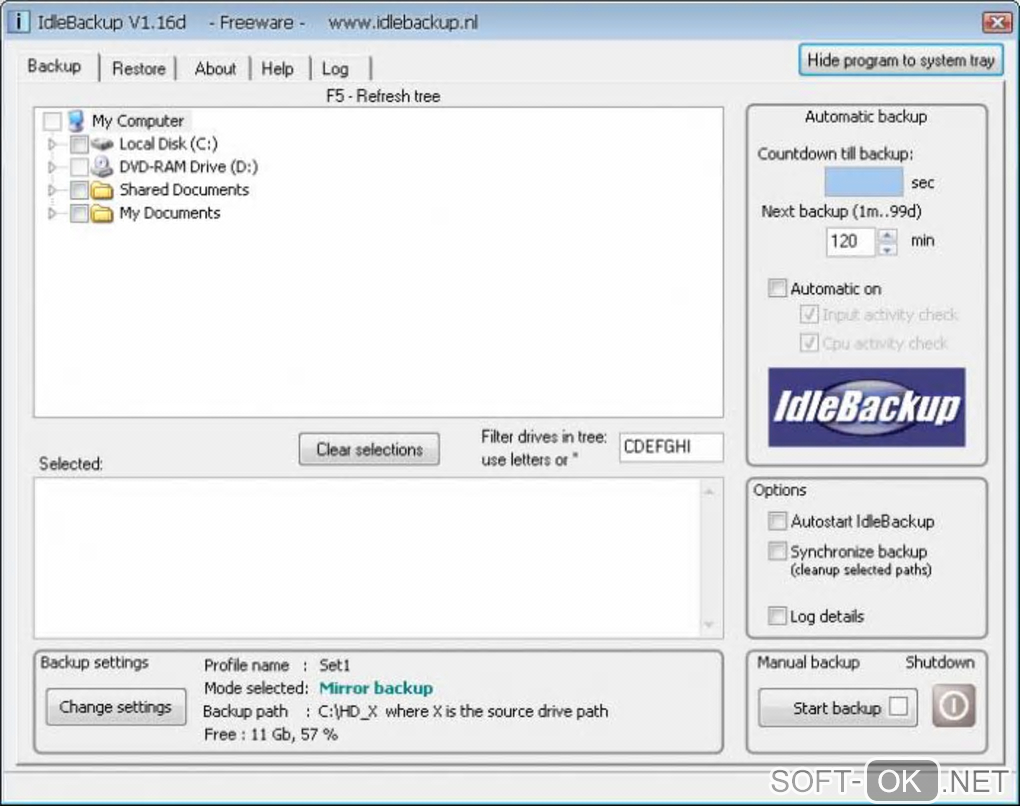1020x806 pixels.
Task: Select the My Computer tree label
Action: point(138,121)
